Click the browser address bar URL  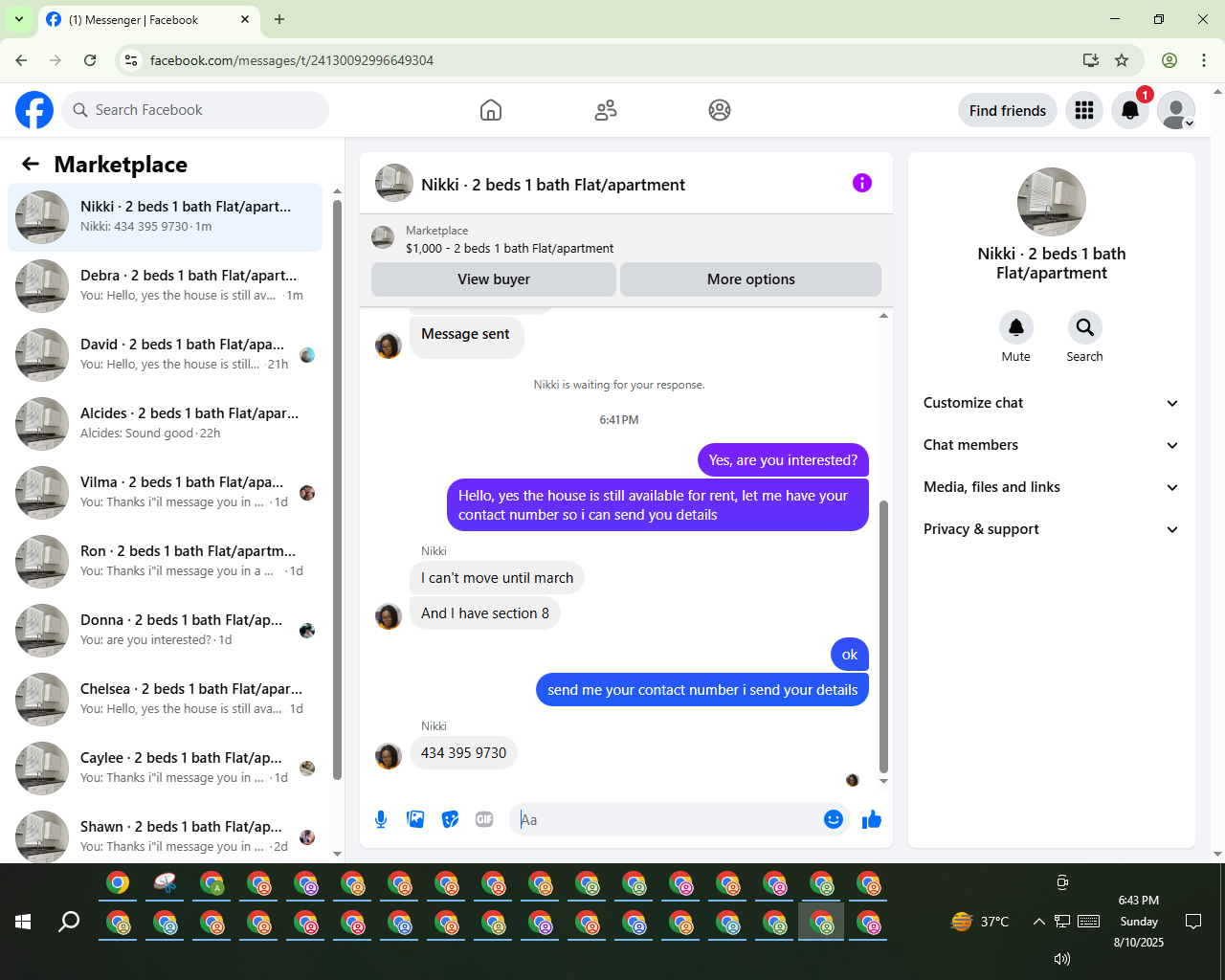pos(292,60)
